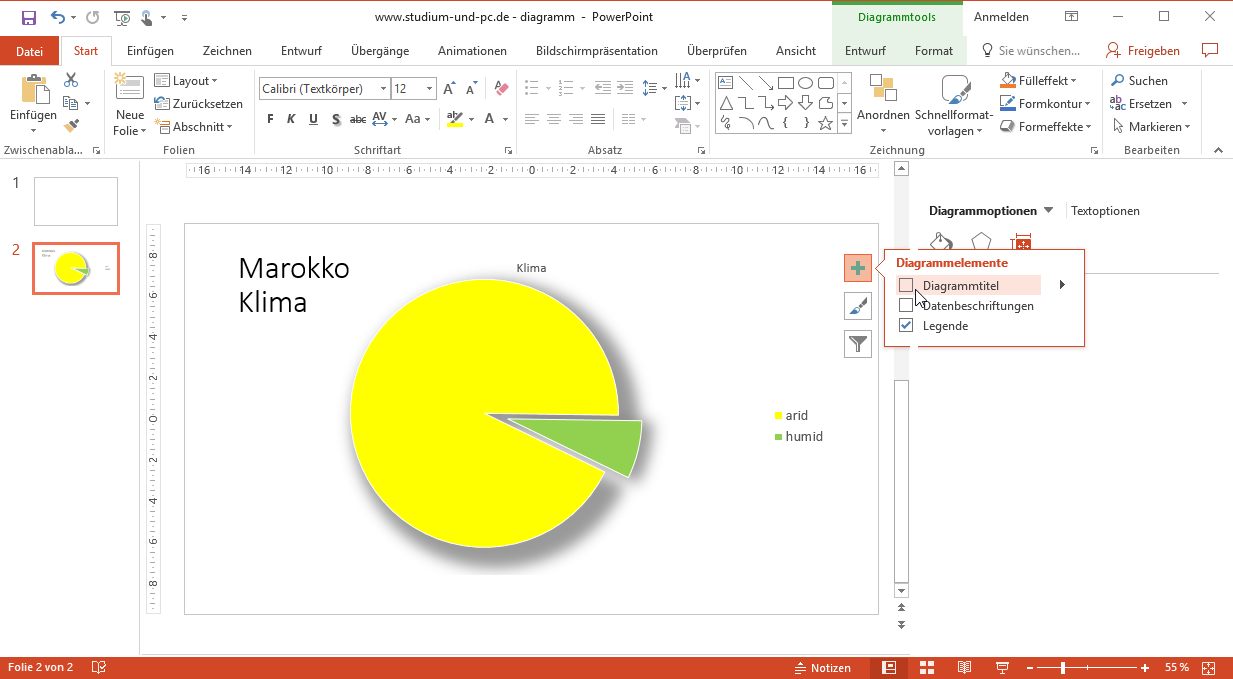Open the Notizen pane from status bar
The image size is (1233, 679).
[x=823, y=667]
